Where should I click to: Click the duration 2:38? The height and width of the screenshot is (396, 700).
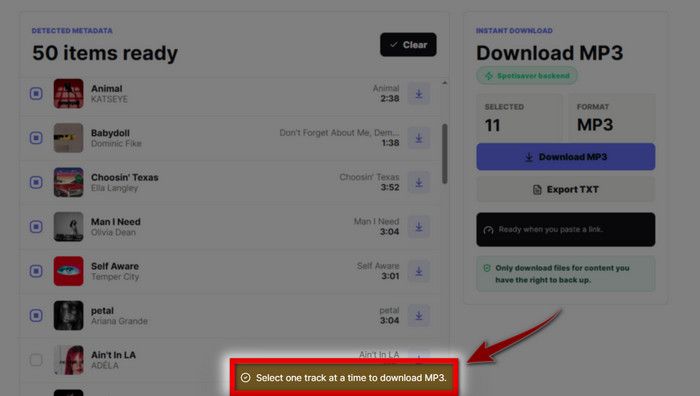[390, 99]
